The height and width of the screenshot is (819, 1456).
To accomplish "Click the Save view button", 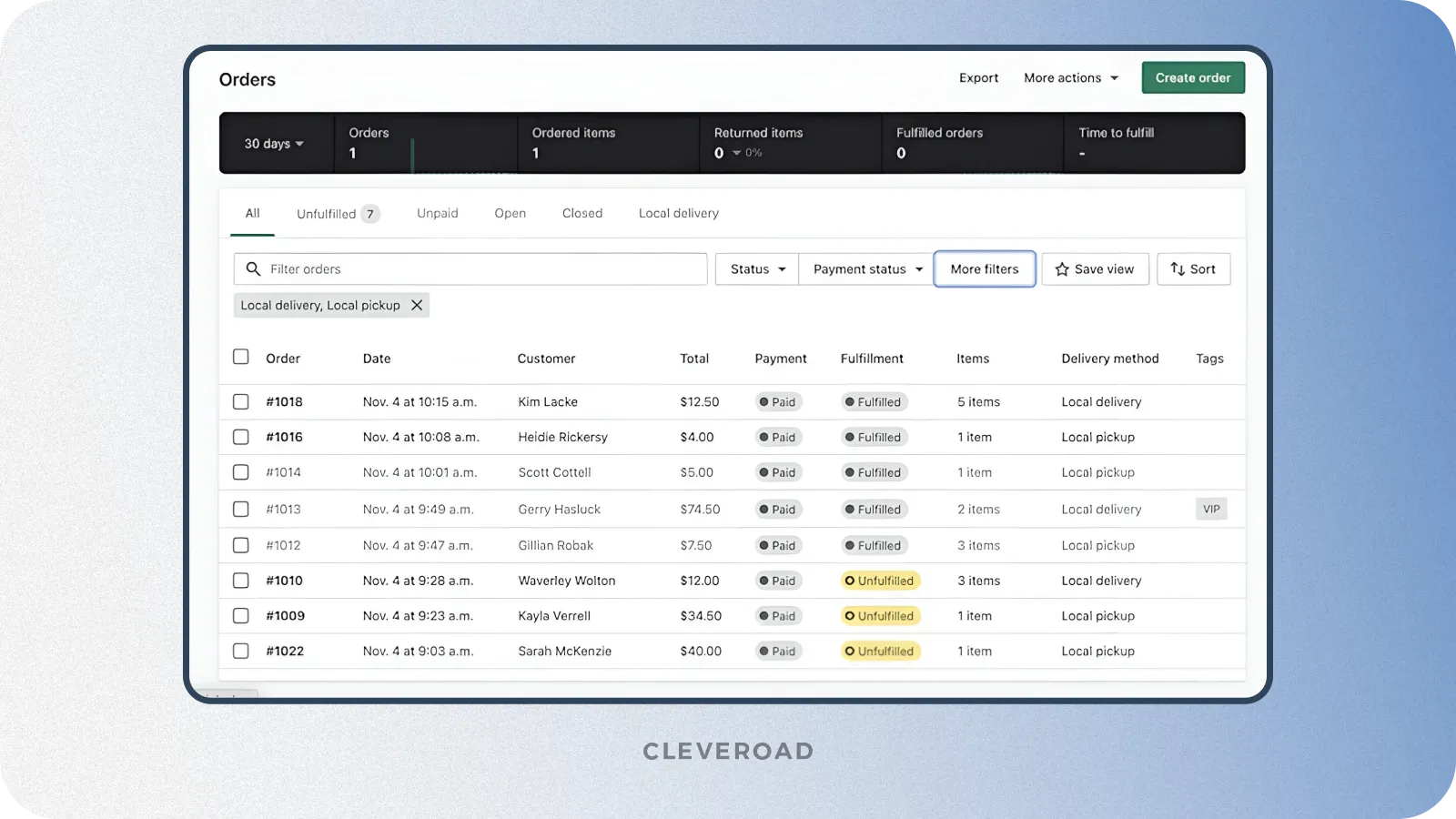I will click(1096, 269).
